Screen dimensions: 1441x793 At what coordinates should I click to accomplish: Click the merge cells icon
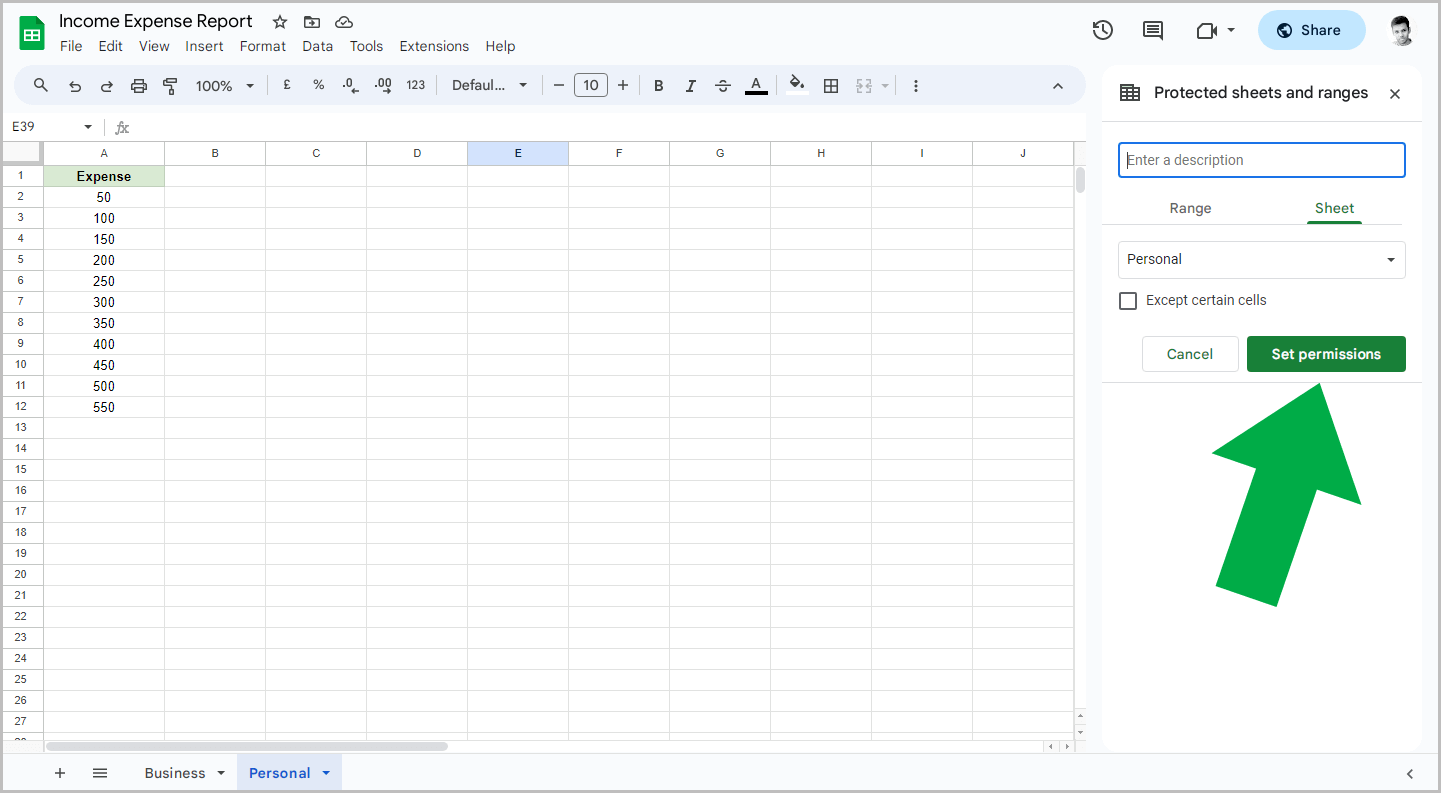pyautogui.click(x=865, y=86)
